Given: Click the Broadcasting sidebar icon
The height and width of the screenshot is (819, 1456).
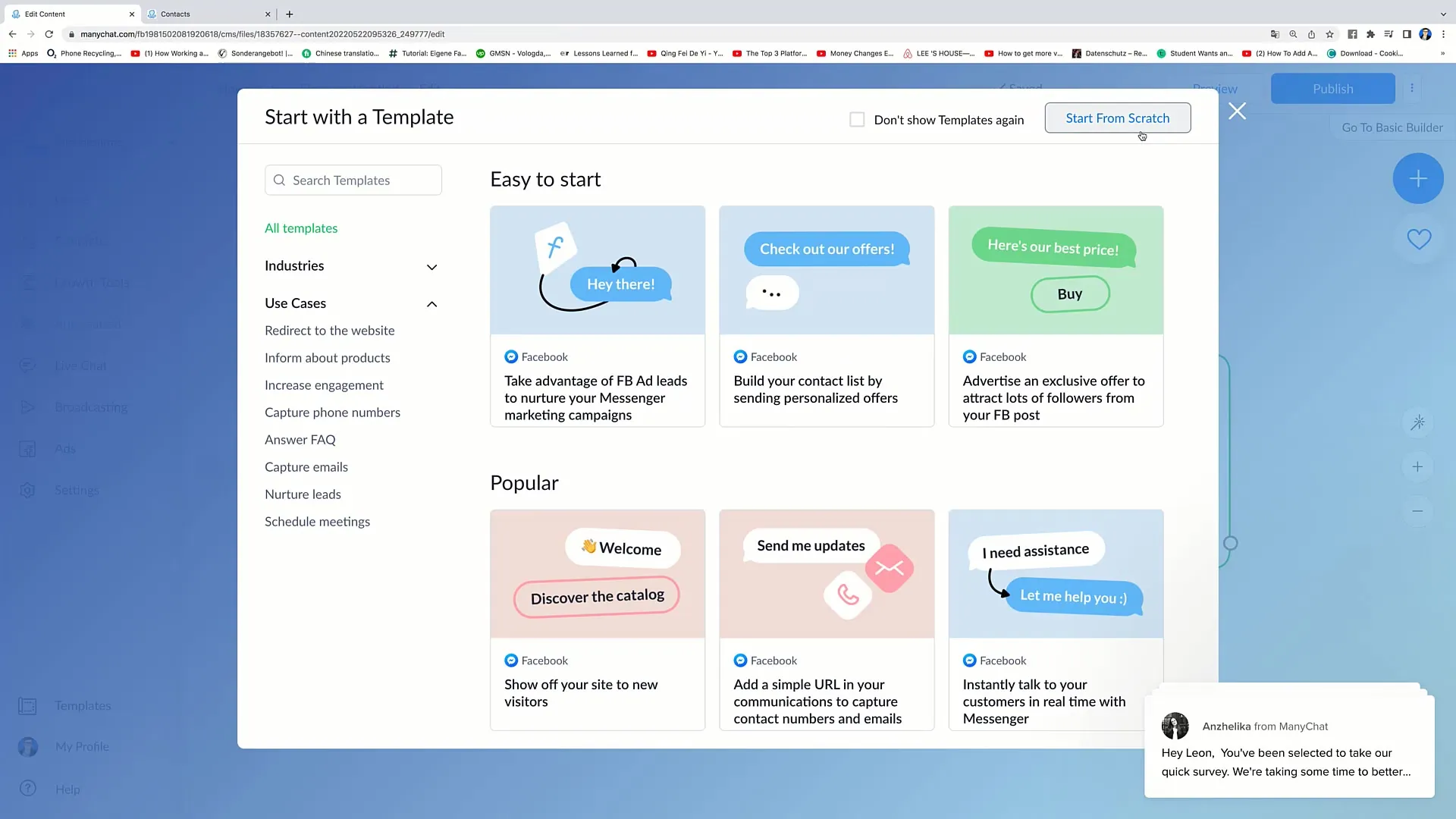Looking at the screenshot, I should (x=27, y=407).
